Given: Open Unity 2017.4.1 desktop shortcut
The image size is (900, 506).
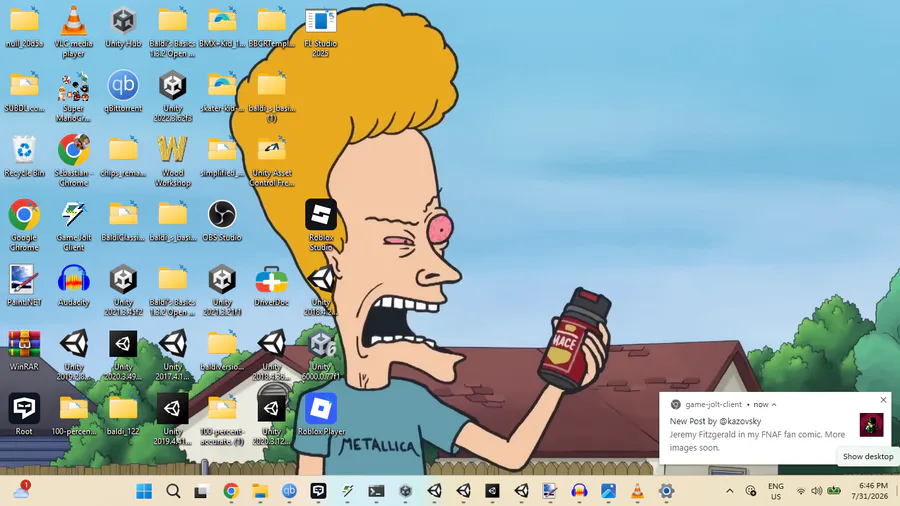Looking at the screenshot, I should (x=172, y=354).
